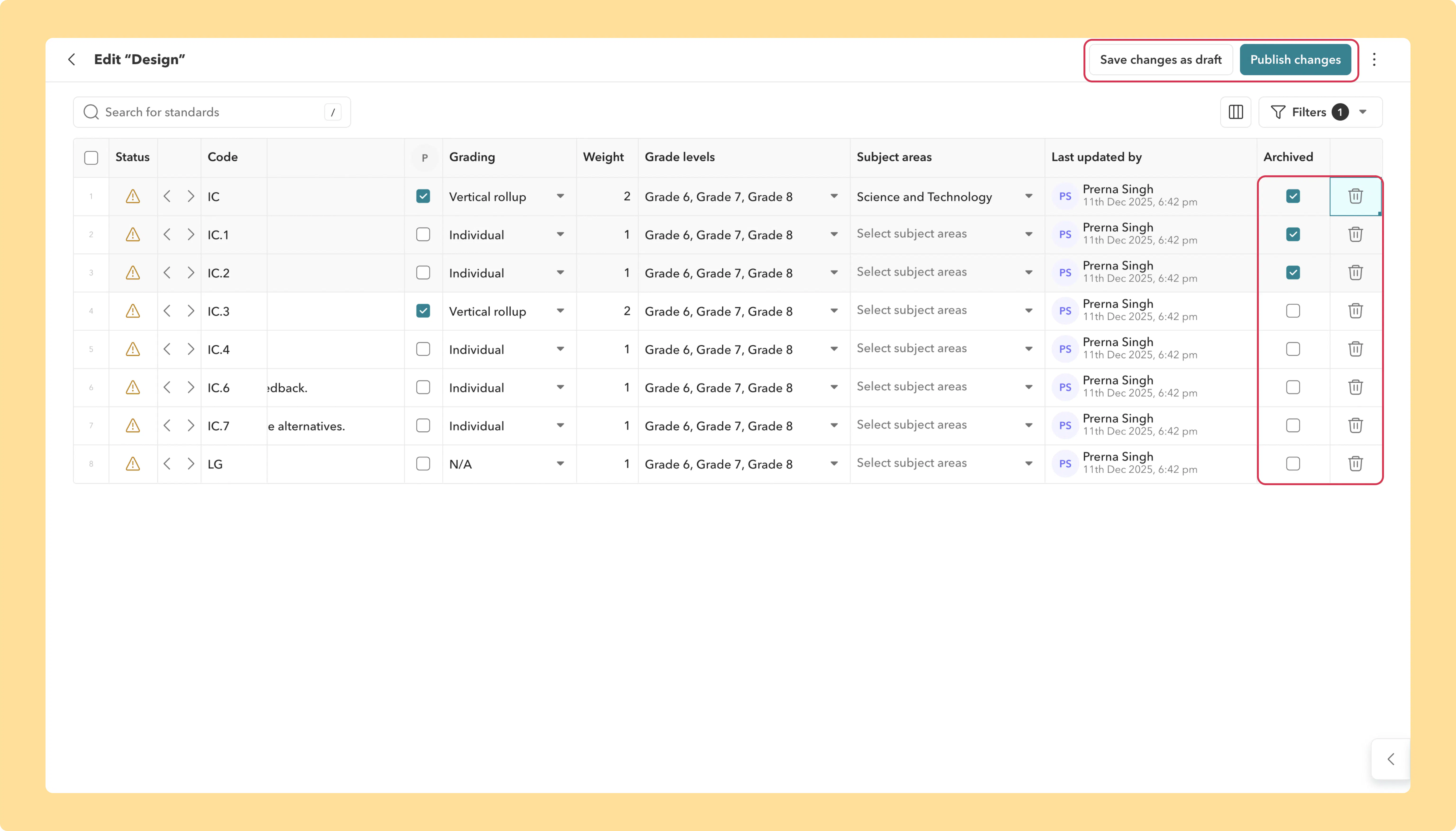Outdent the IC.2 row

pos(167,273)
